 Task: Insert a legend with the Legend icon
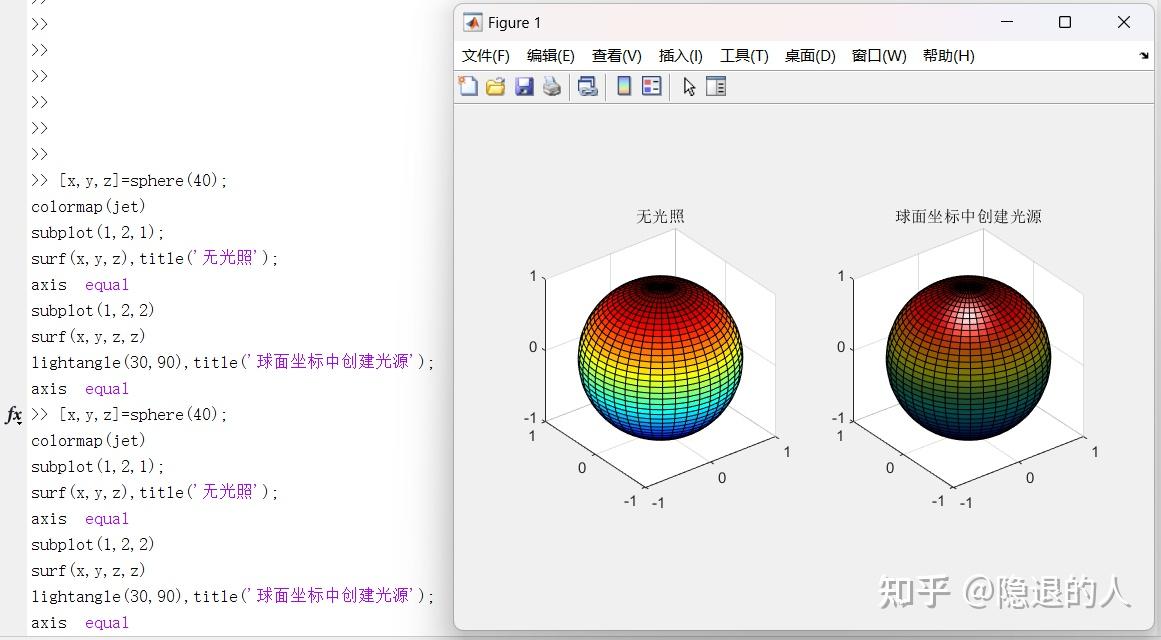(x=651, y=86)
